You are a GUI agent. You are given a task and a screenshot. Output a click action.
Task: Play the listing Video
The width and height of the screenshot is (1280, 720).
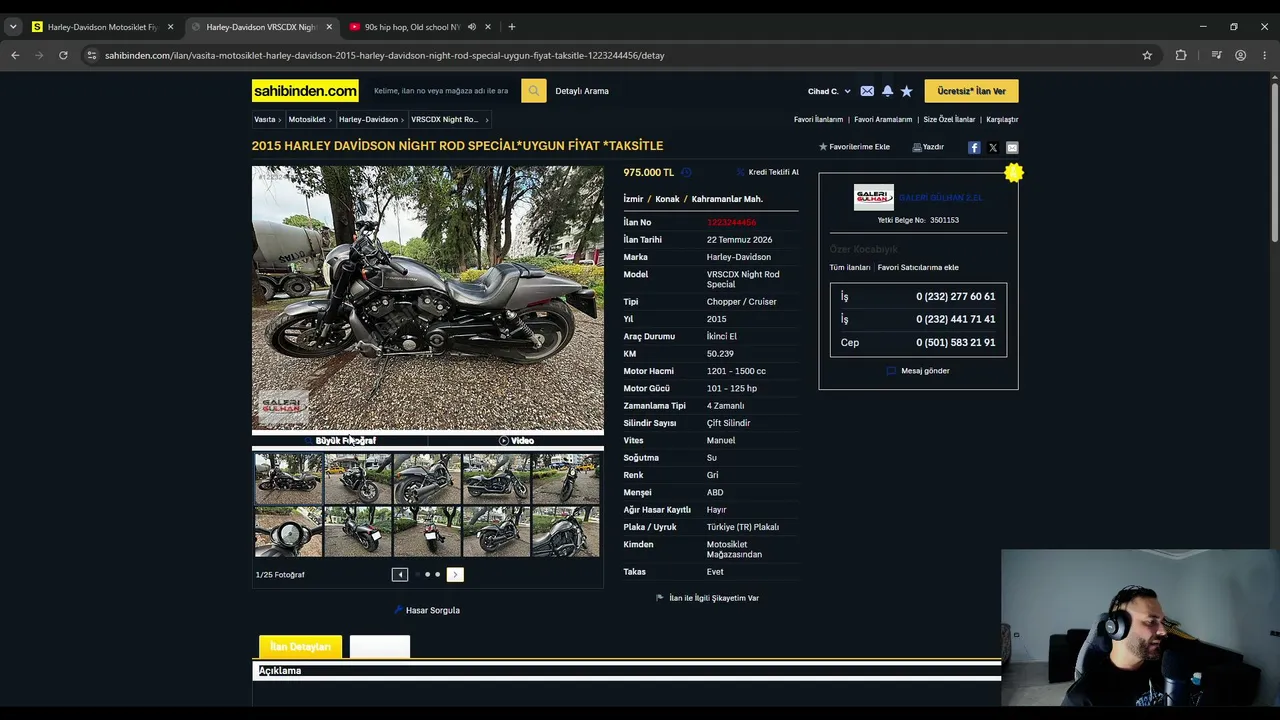click(x=516, y=440)
